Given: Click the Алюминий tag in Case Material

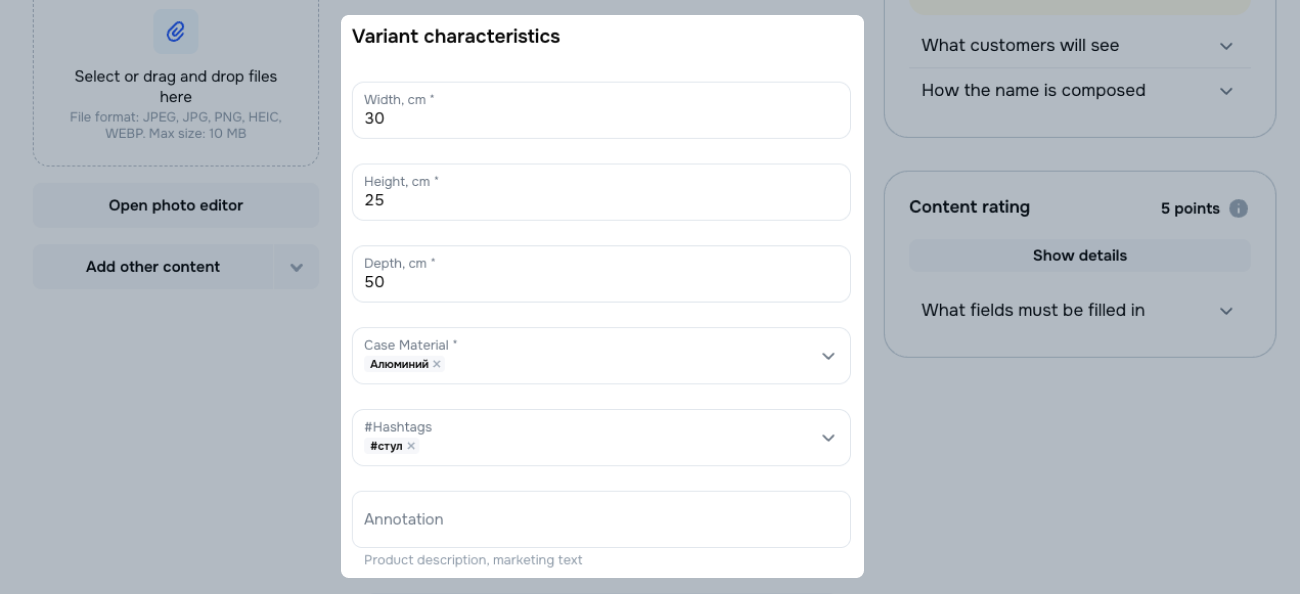Looking at the screenshot, I should 399,364.
